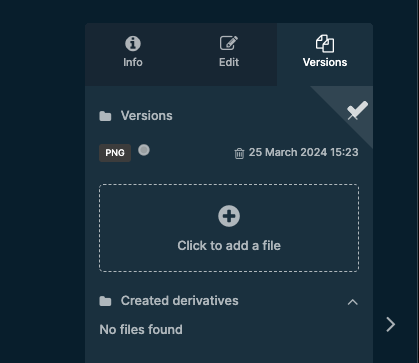419x363 pixels.
Task: Select the radio dot beside PNG
Action: [144, 150]
